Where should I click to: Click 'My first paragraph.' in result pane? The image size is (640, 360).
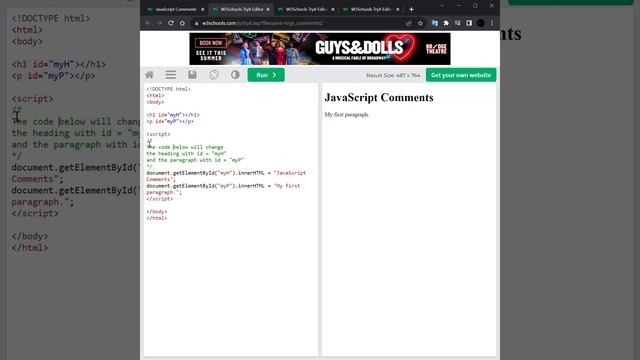[347, 115]
